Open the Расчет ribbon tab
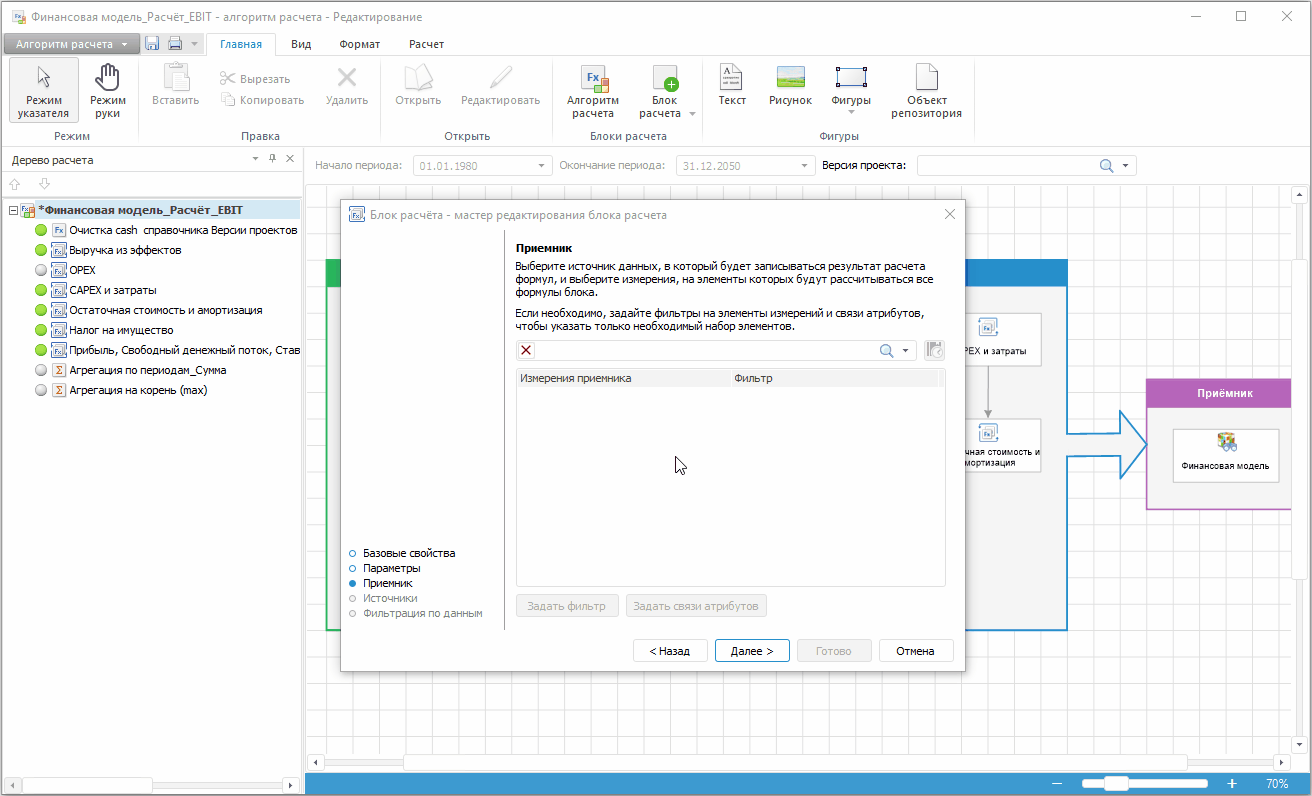This screenshot has width=1312, height=796. point(426,44)
